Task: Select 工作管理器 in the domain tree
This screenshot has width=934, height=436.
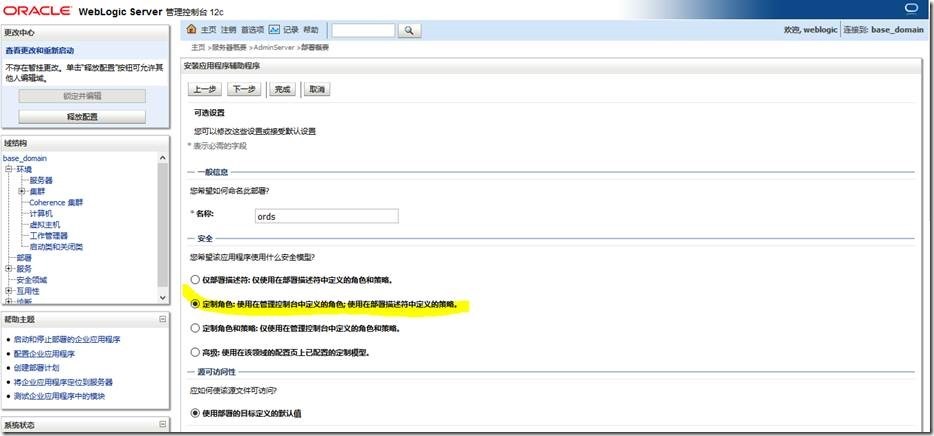Action: [x=49, y=236]
